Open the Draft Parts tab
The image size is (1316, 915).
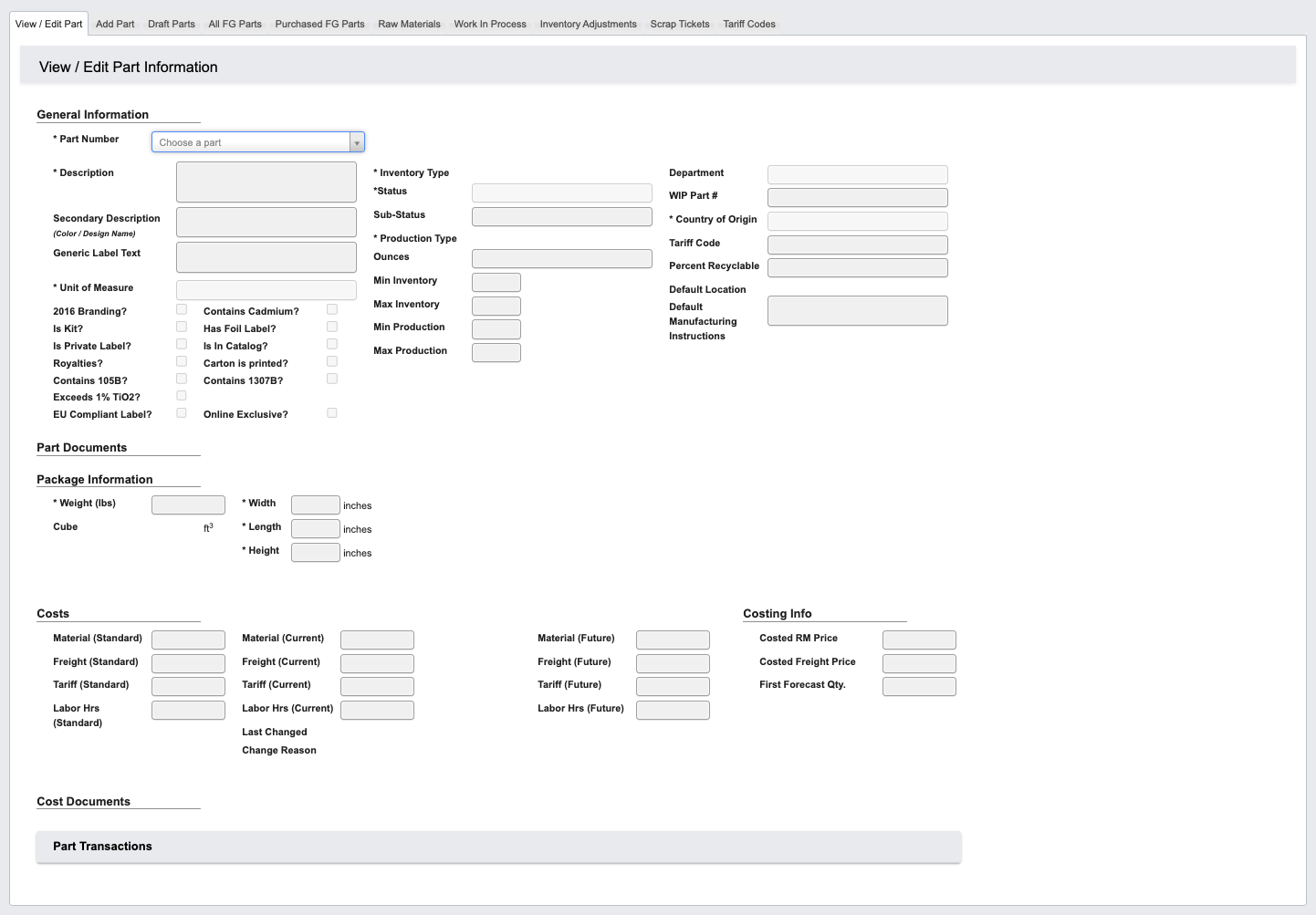pyautogui.click(x=172, y=24)
